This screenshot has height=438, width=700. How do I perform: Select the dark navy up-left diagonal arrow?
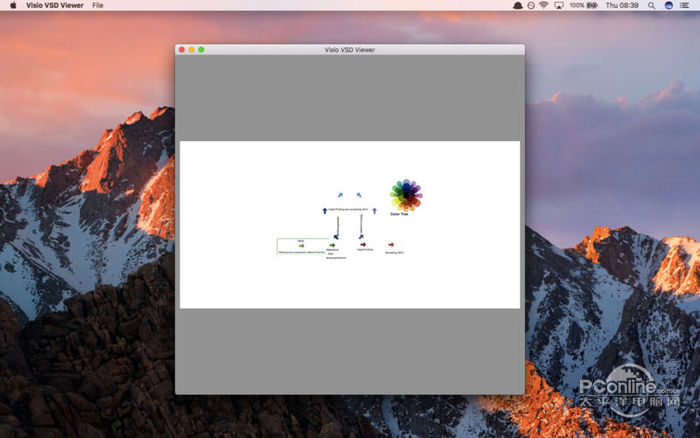pyautogui.click(x=336, y=237)
